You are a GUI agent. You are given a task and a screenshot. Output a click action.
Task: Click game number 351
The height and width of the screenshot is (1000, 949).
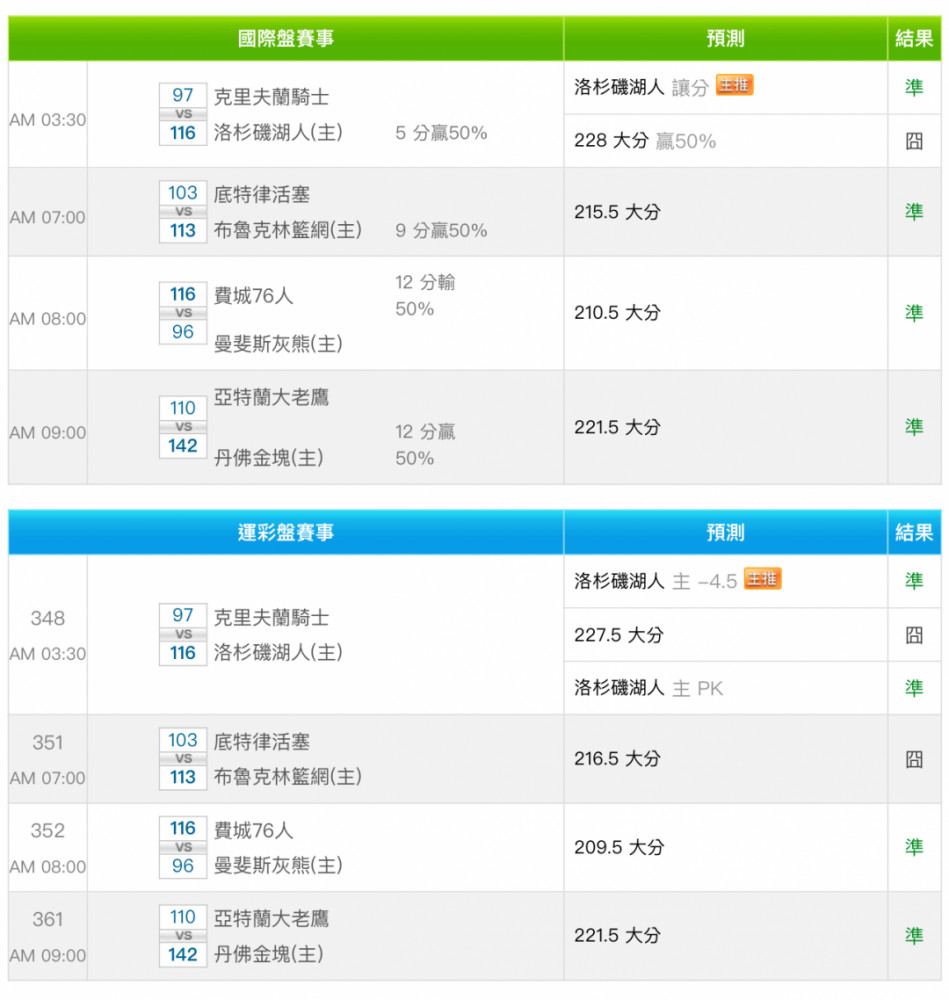48,742
